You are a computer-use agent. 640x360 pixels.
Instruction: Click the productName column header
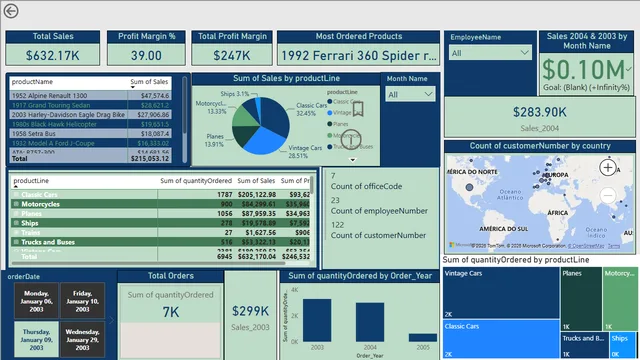tap(32, 82)
